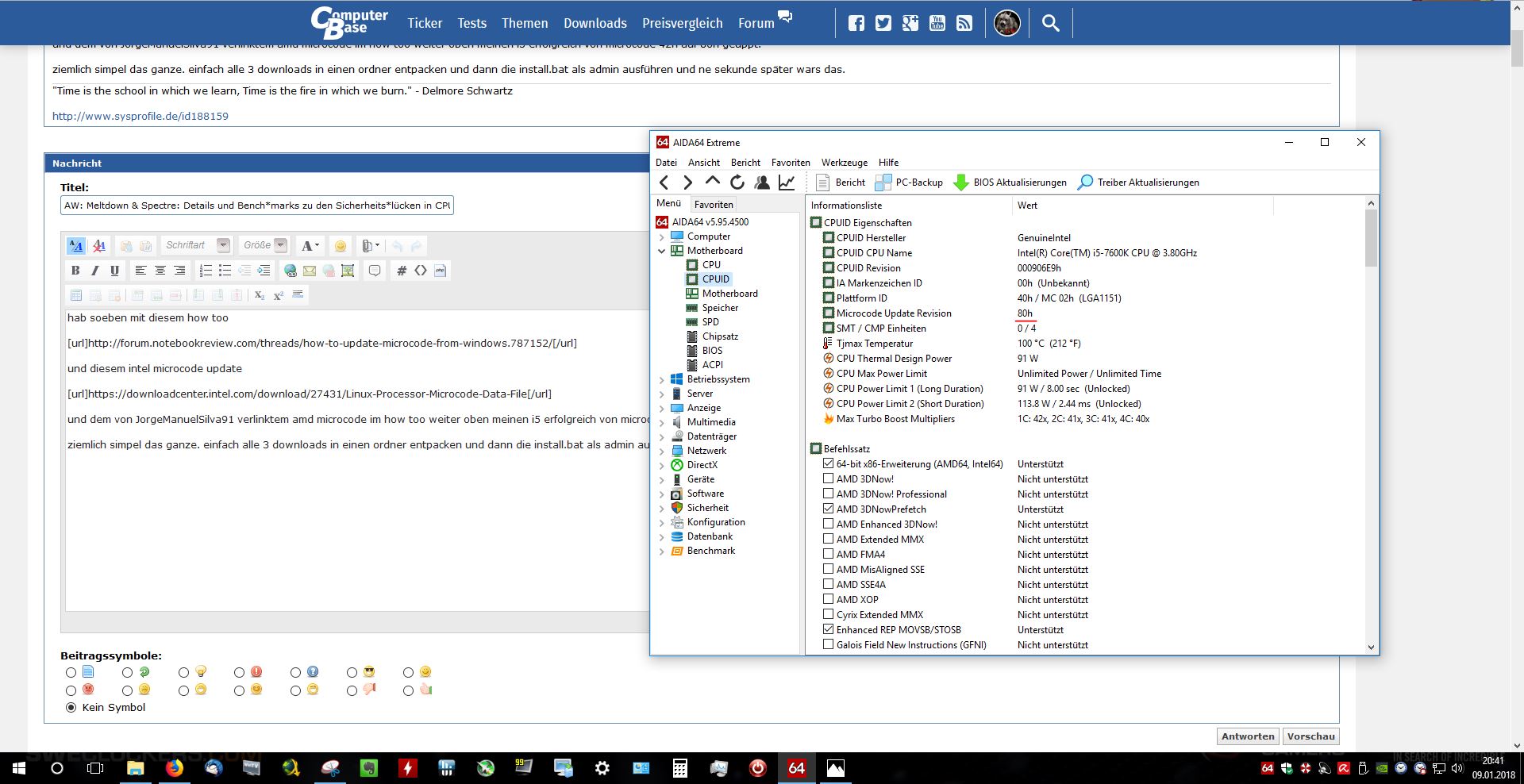
Task: Expand the Betriebssystem tree node
Action: click(662, 380)
